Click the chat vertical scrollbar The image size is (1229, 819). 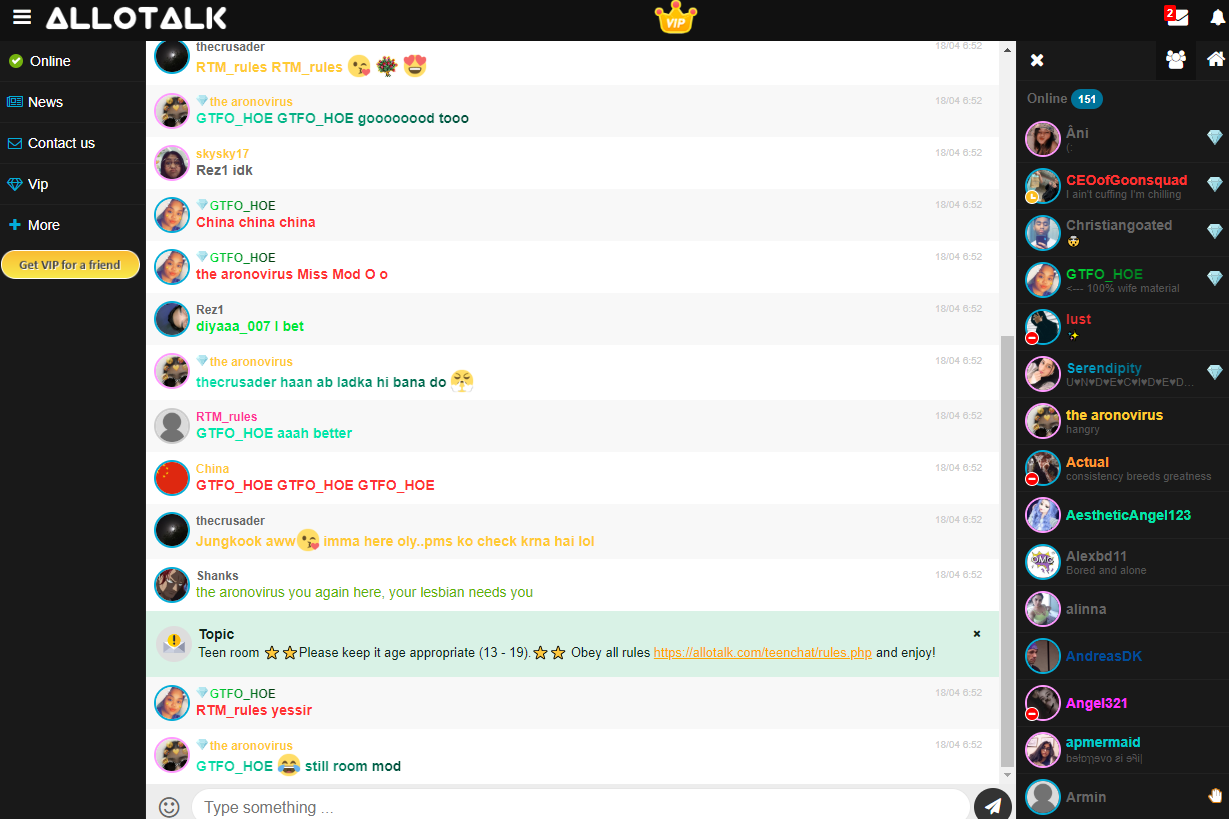point(1007,548)
